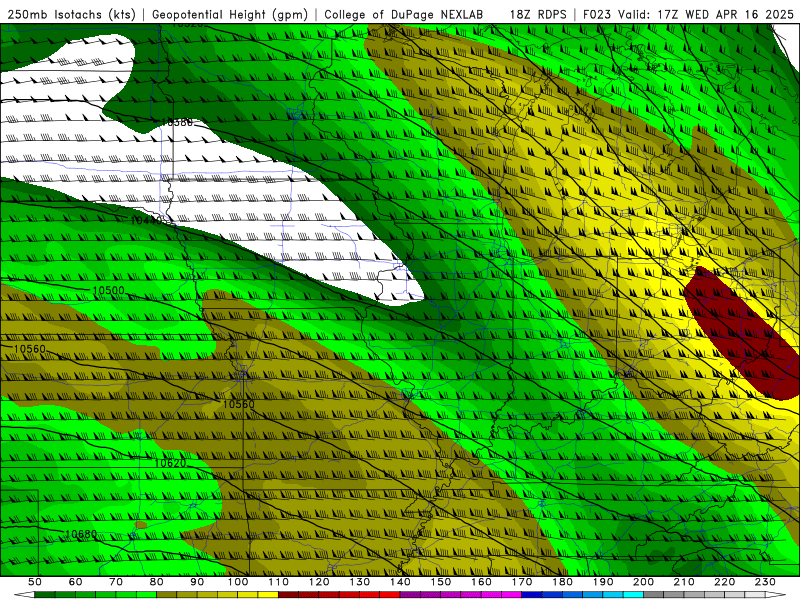This screenshot has width=800, height=600.
Task: Click the 10380 height contour label
Action: 177,122
